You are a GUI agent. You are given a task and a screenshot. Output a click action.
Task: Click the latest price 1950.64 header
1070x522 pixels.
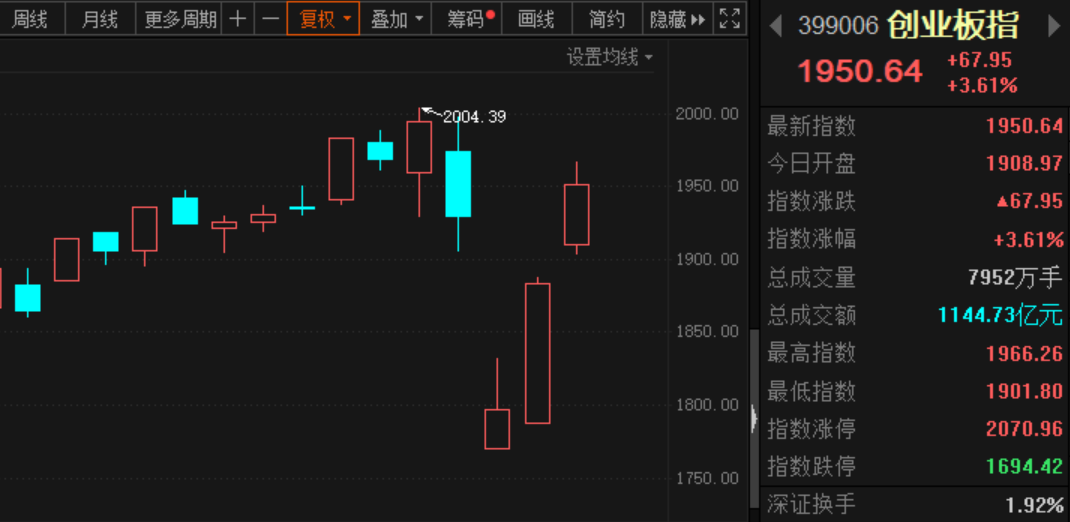pos(861,72)
